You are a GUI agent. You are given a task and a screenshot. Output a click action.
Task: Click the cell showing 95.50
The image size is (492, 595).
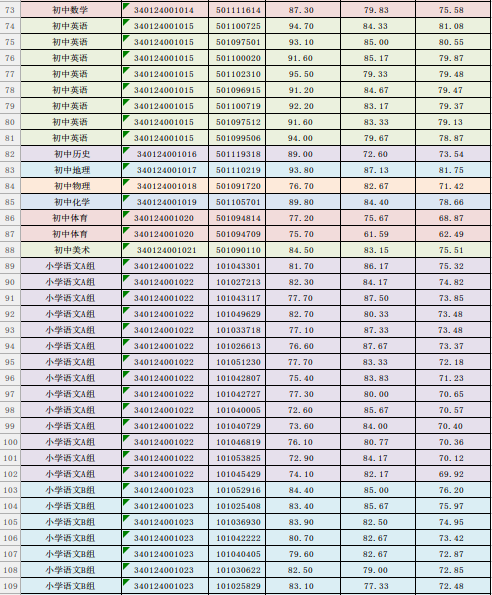(x=301, y=74)
